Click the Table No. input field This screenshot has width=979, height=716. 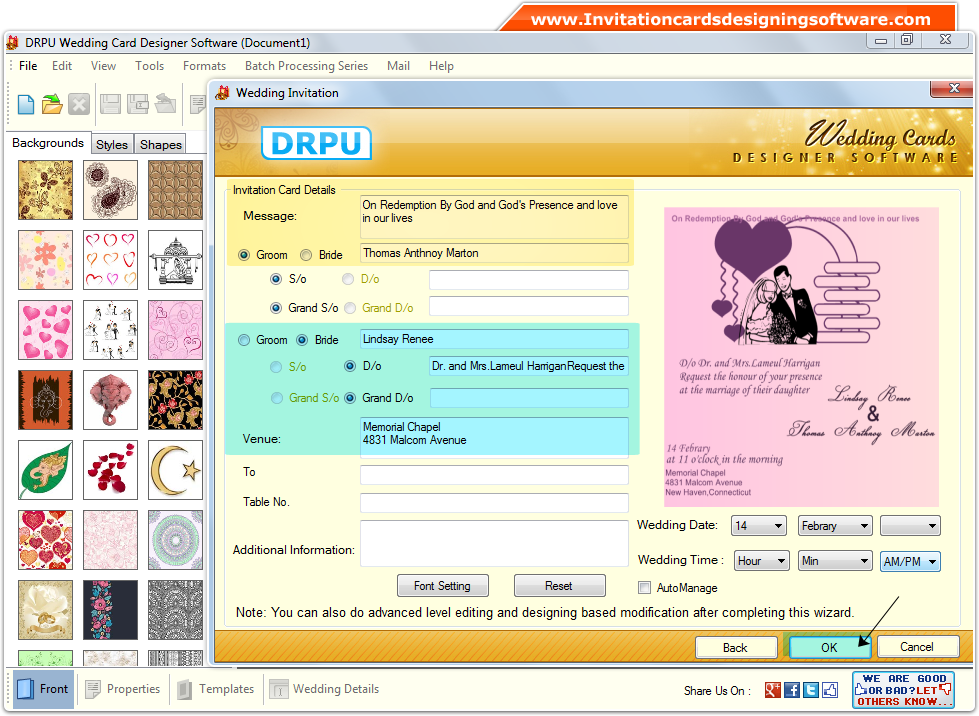[x=494, y=503]
